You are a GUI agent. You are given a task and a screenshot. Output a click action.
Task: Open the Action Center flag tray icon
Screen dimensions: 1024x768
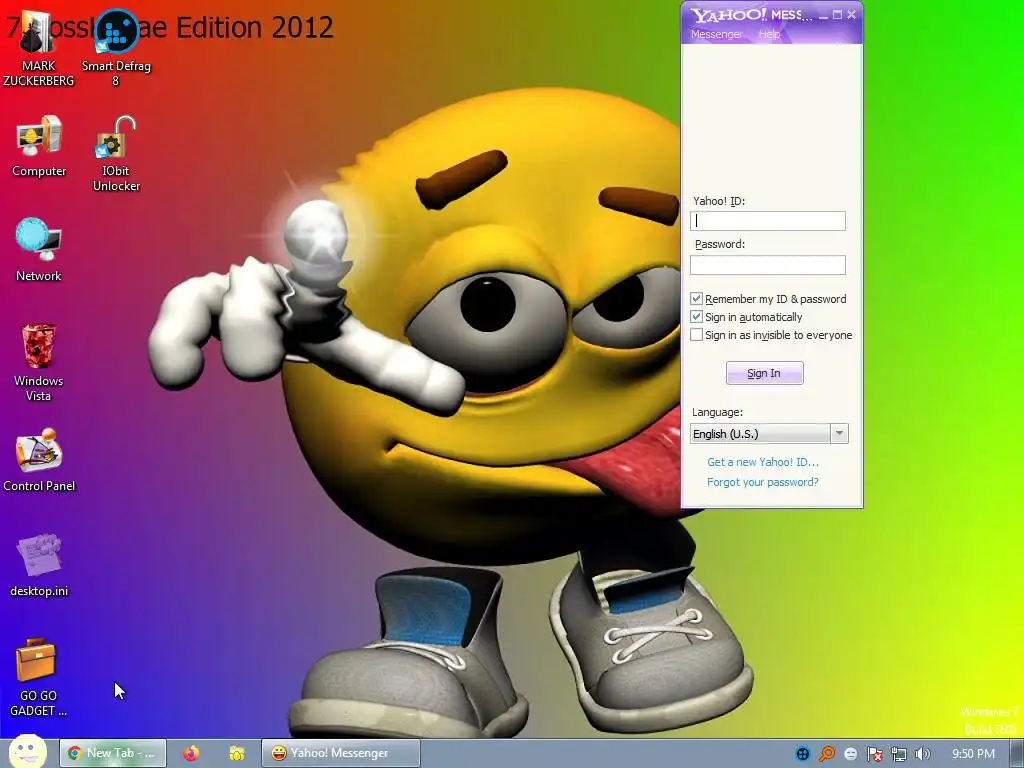(874, 754)
